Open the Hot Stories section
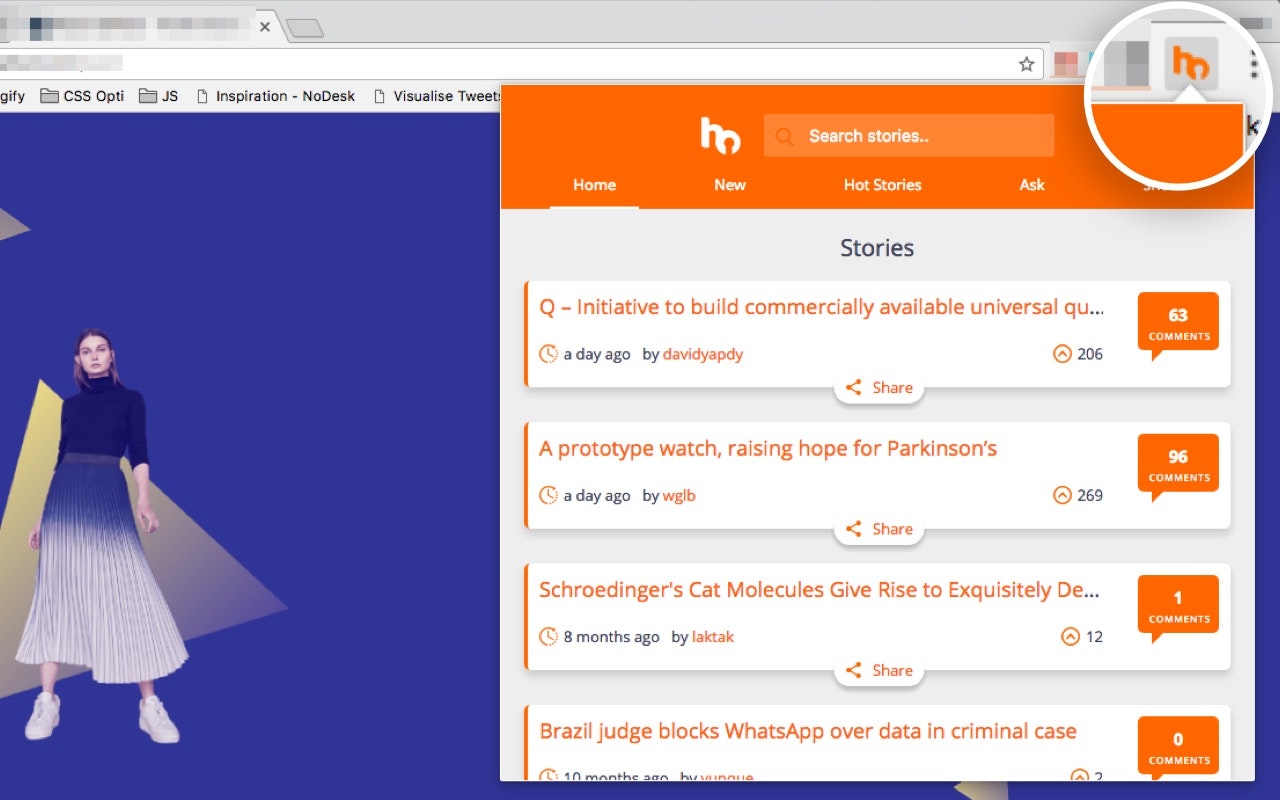This screenshot has width=1280, height=800. 882,184
